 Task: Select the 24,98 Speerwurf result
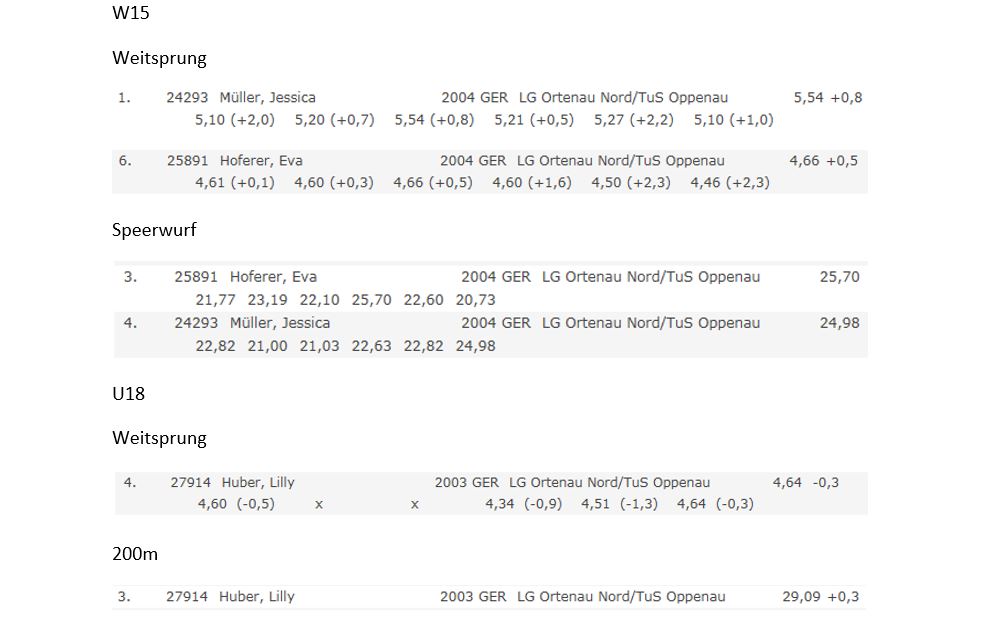point(840,324)
